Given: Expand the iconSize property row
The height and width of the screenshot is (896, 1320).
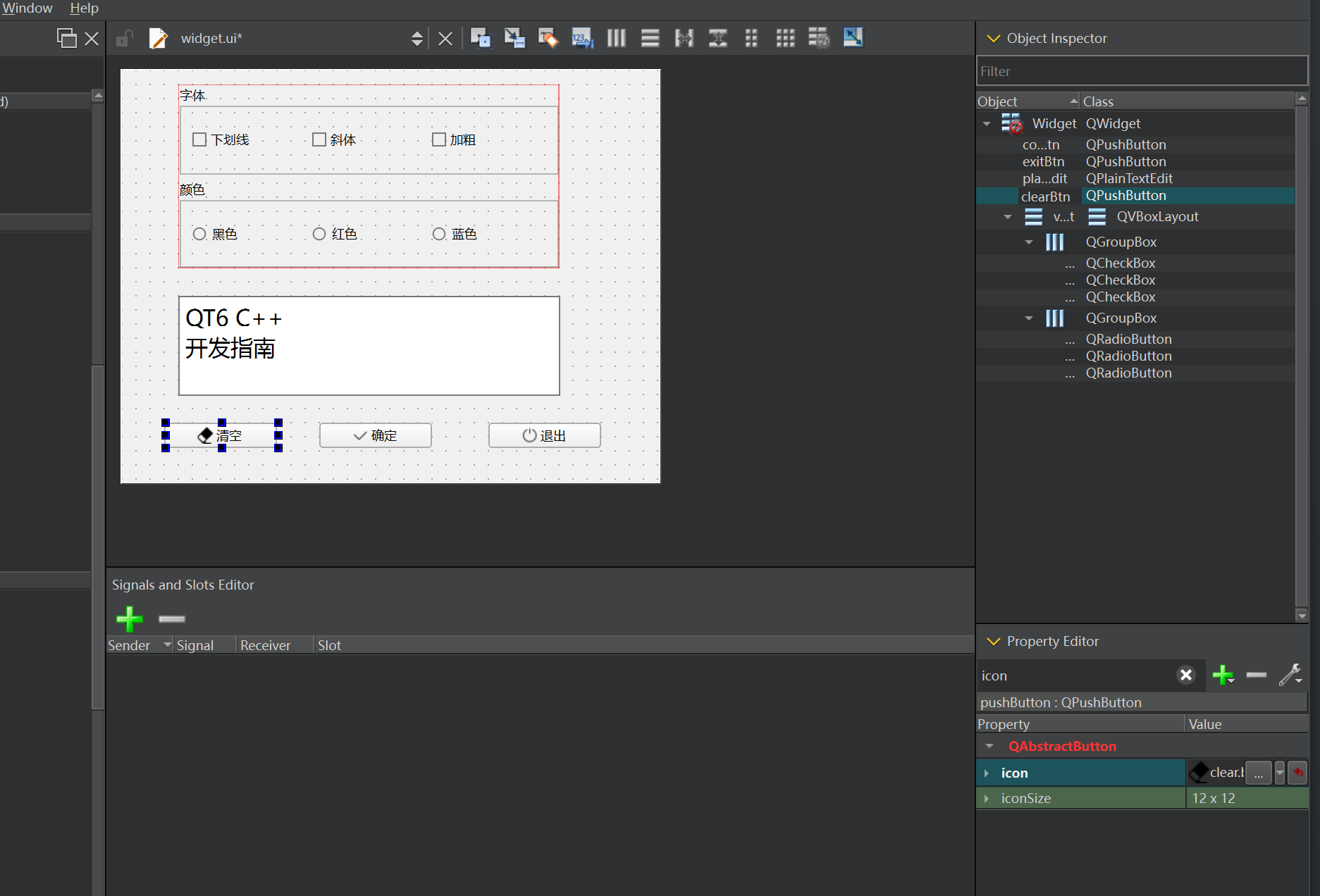Looking at the screenshot, I should [x=987, y=798].
